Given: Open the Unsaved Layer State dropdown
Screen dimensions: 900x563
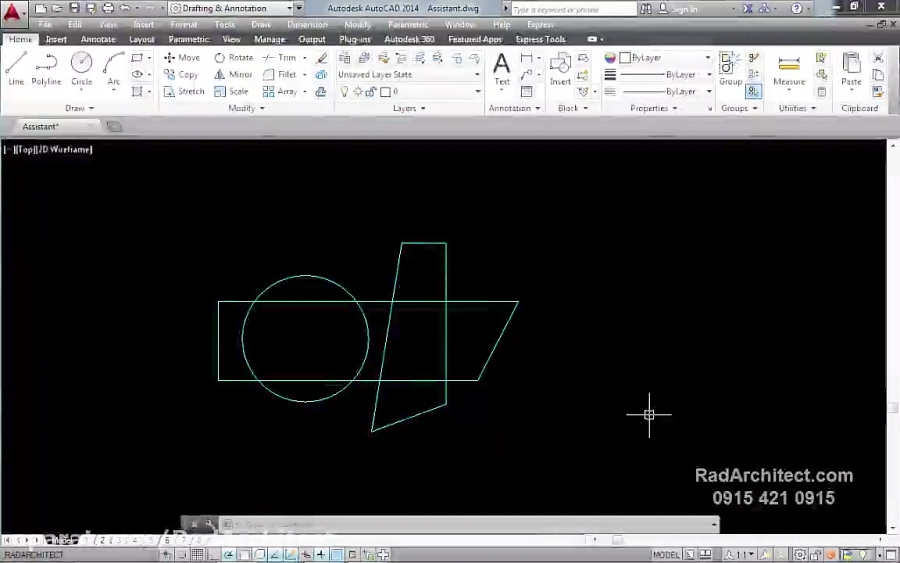Looking at the screenshot, I should (409, 75).
